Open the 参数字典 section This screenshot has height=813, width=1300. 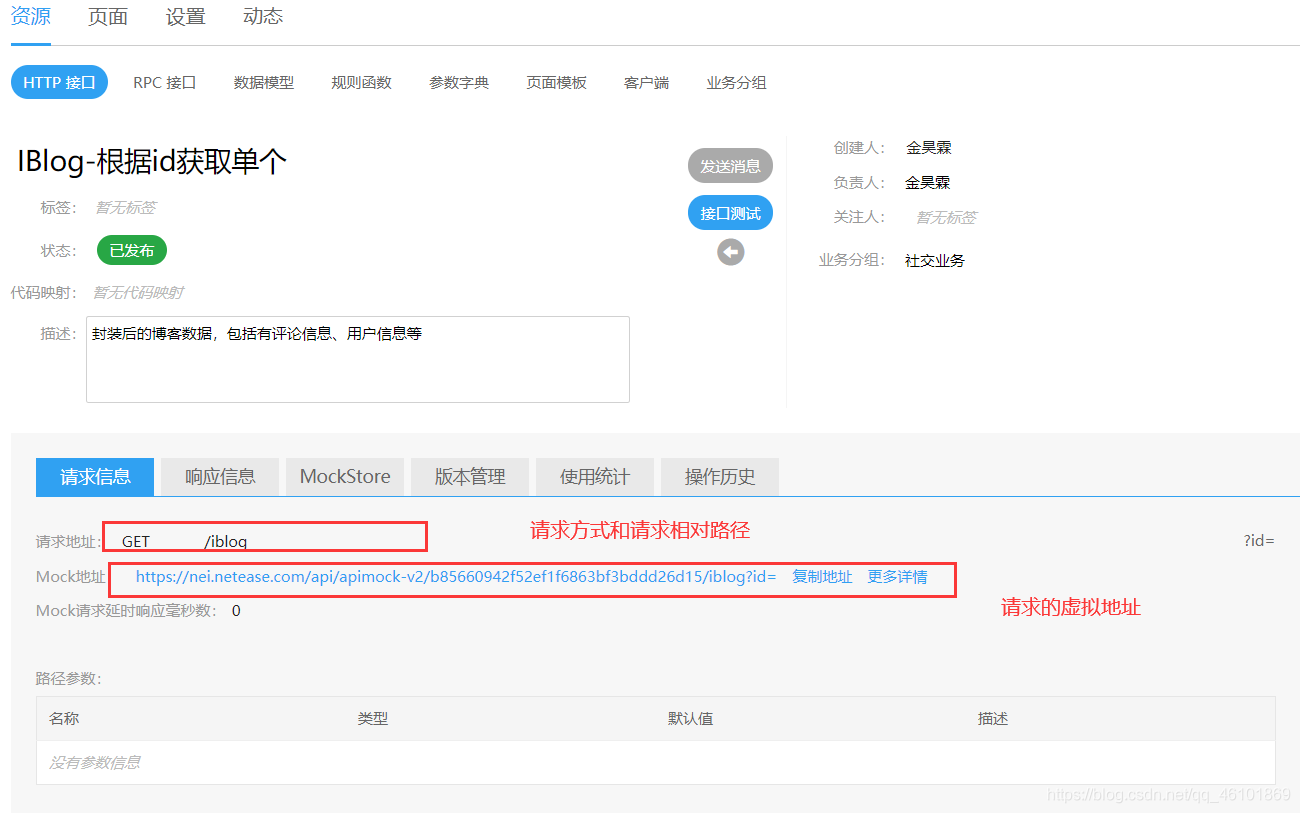[458, 82]
